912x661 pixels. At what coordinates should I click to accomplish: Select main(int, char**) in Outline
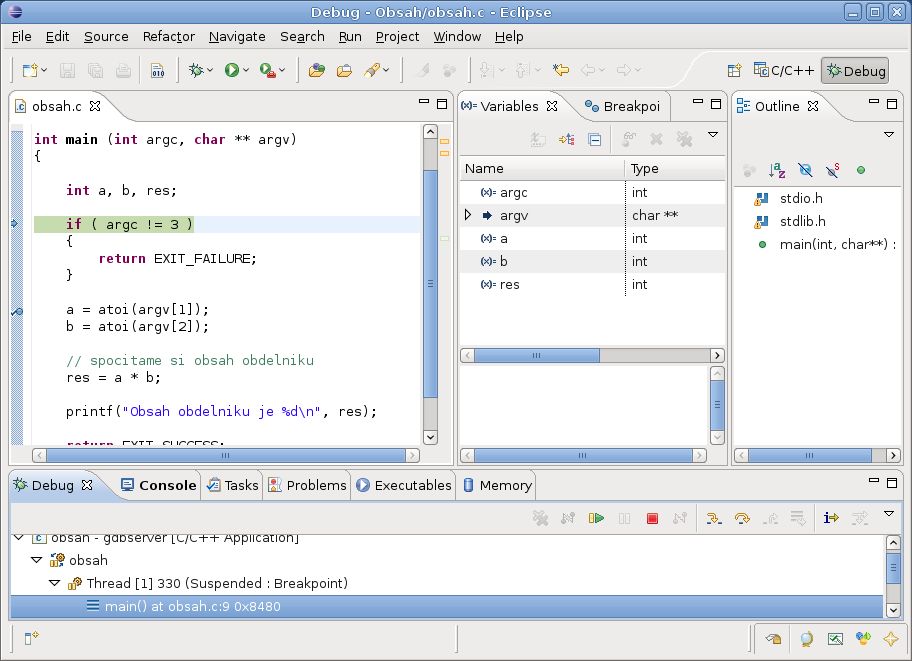coord(838,244)
